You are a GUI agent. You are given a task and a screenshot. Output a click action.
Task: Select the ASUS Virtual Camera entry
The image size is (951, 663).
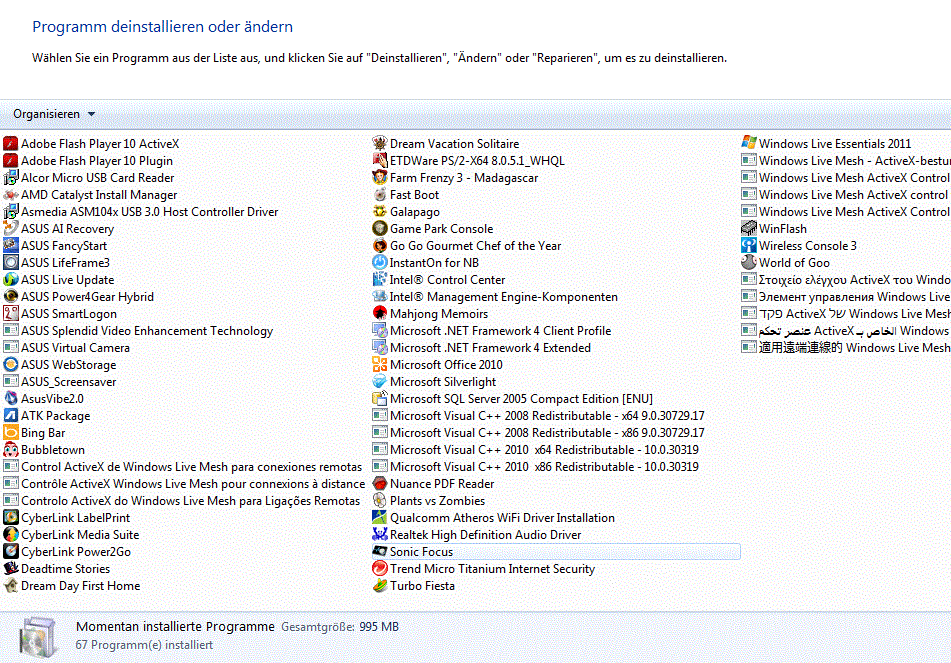click(67, 348)
